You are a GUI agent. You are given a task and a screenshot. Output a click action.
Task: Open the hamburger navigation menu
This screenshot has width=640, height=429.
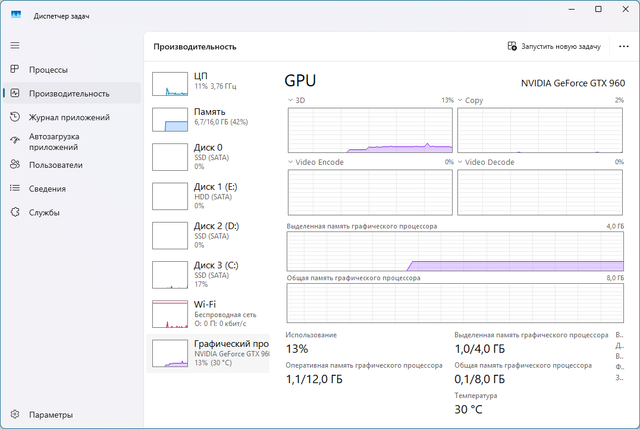click(x=15, y=45)
